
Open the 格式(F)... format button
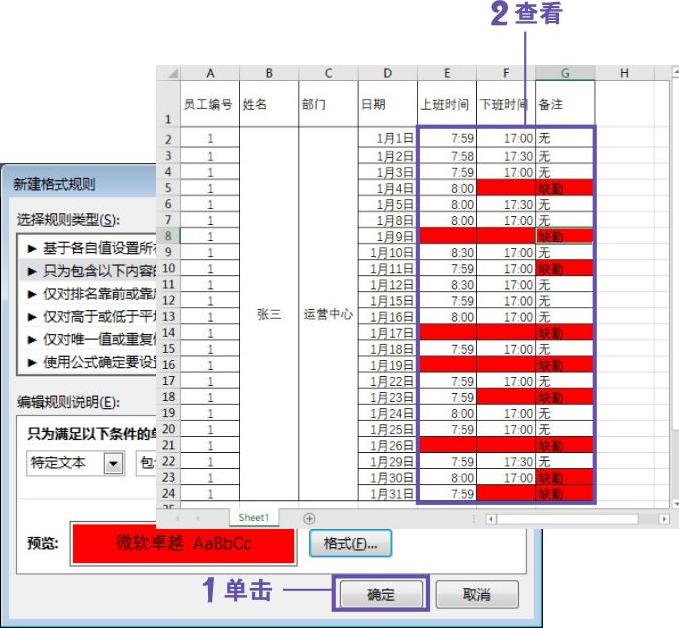coord(350,543)
